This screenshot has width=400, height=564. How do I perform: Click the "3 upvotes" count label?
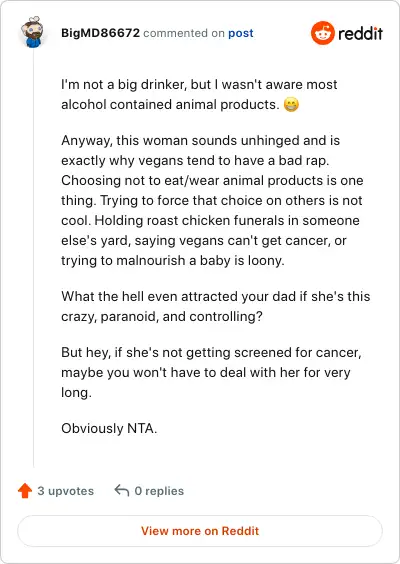tap(66, 491)
